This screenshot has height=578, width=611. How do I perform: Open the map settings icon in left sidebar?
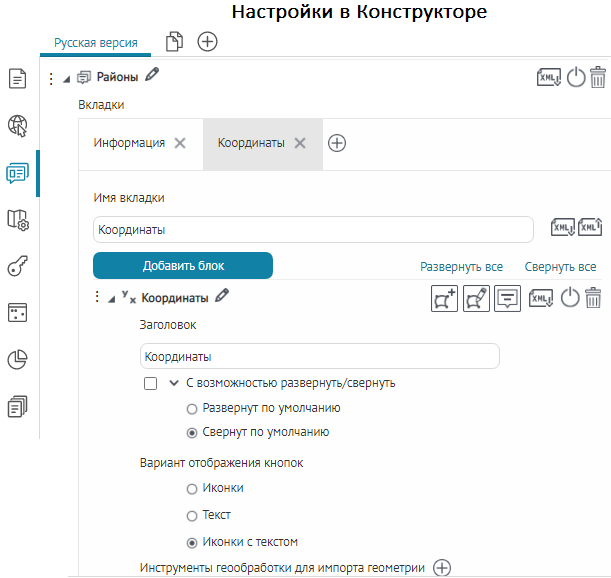pos(17,219)
